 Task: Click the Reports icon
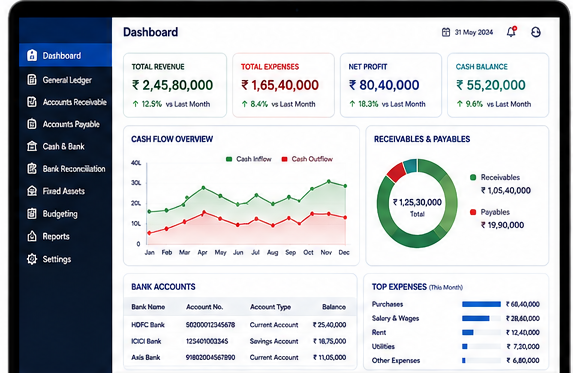(x=32, y=236)
